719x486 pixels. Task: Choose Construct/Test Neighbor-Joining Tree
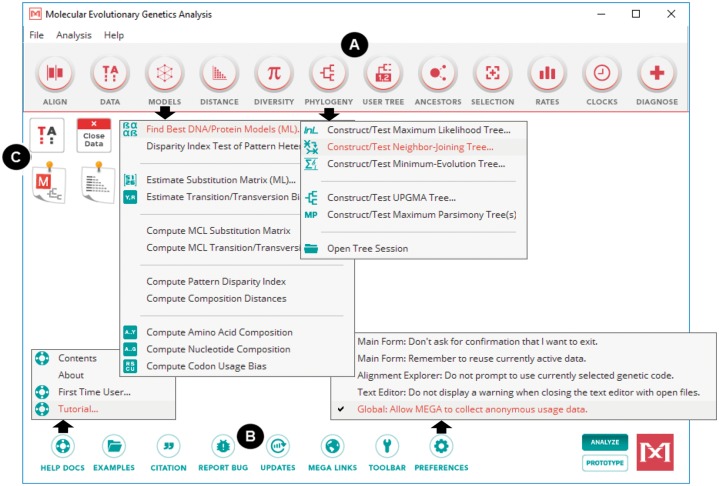pos(414,147)
